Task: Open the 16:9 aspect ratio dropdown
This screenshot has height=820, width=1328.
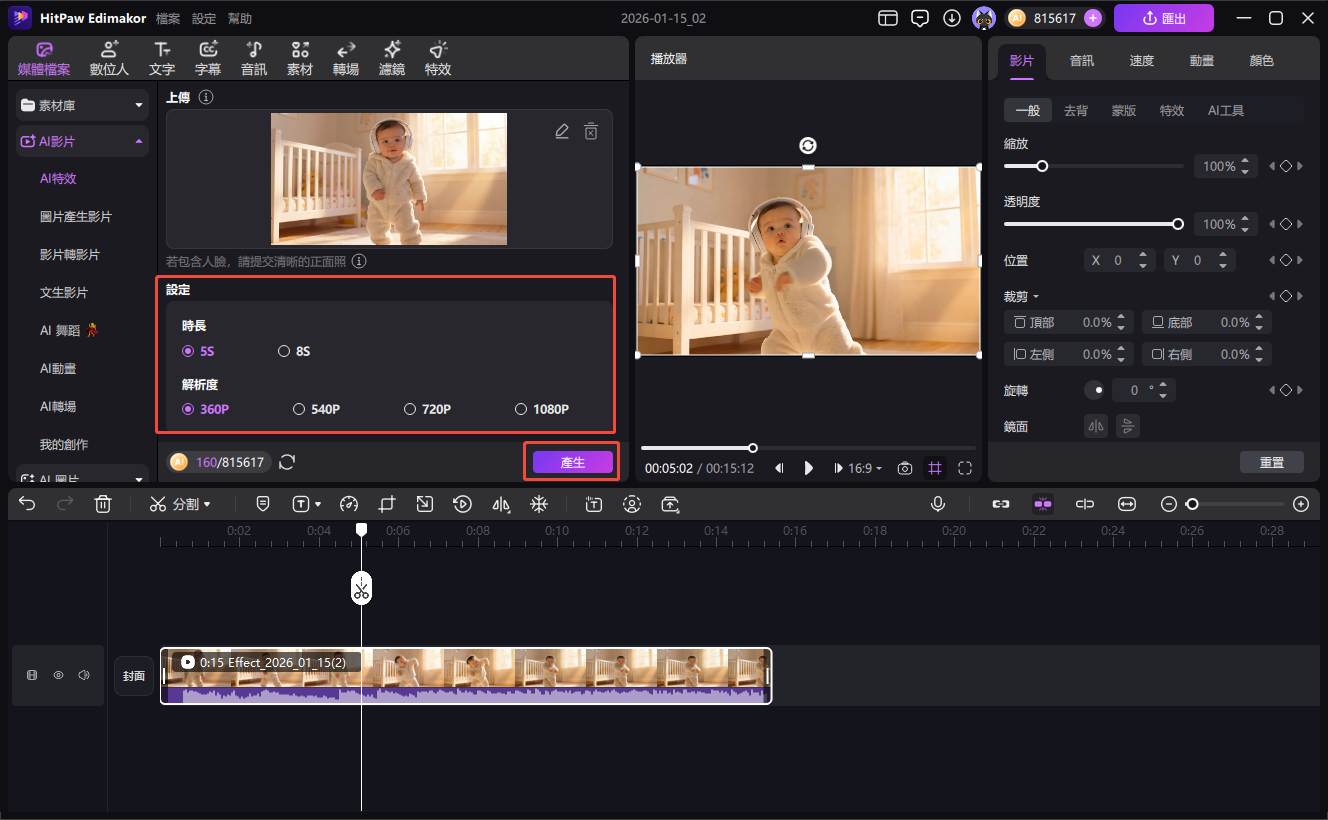Action: coord(865,468)
